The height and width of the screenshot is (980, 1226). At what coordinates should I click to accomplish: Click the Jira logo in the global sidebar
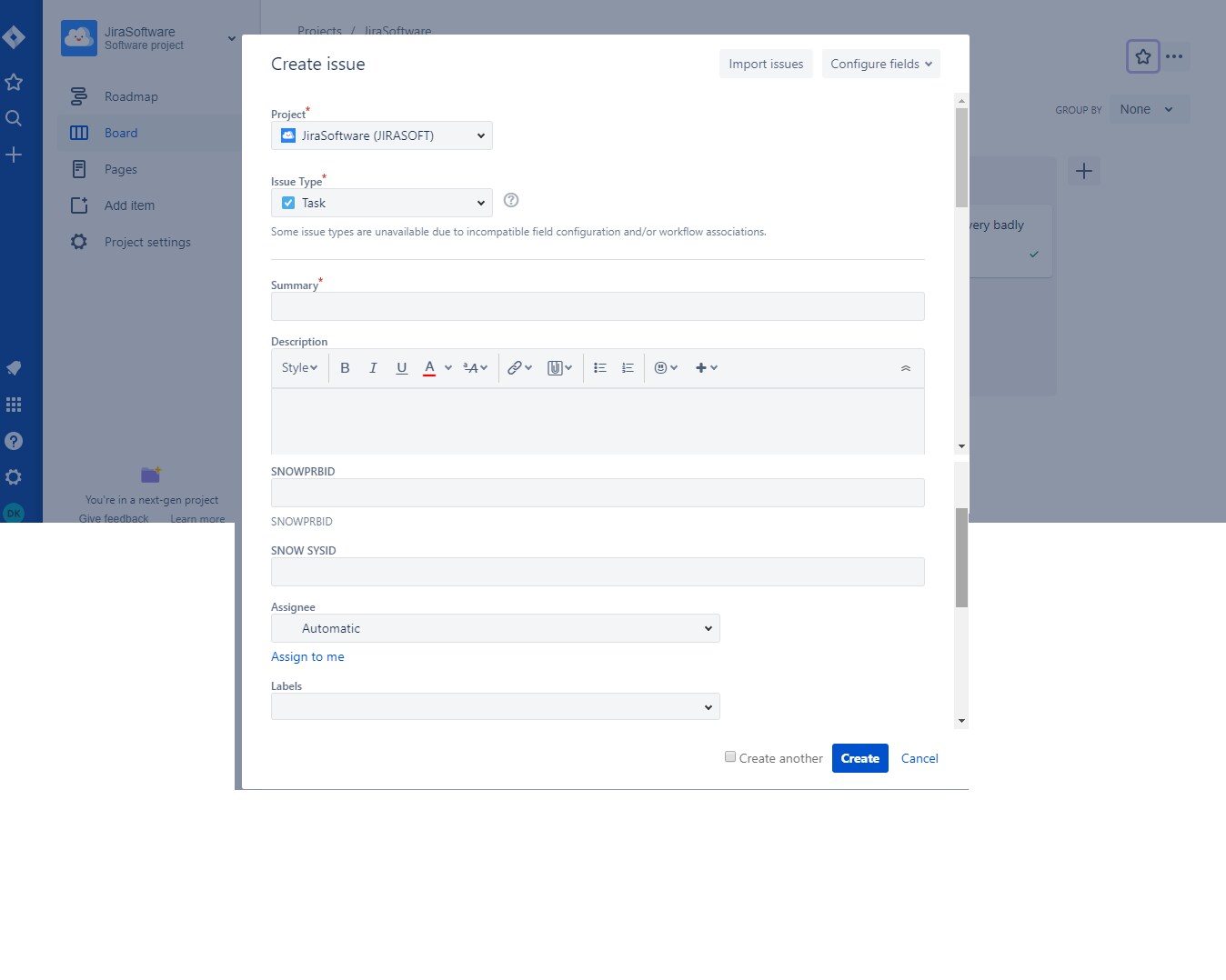pyautogui.click(x=14, y=37)
